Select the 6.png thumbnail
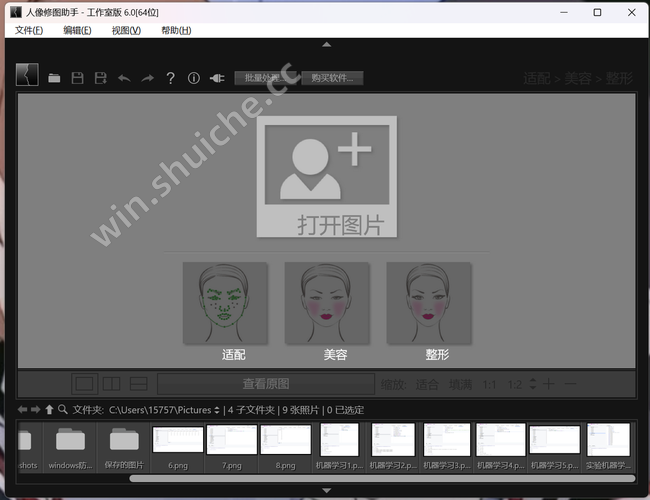 click(178, 445)
